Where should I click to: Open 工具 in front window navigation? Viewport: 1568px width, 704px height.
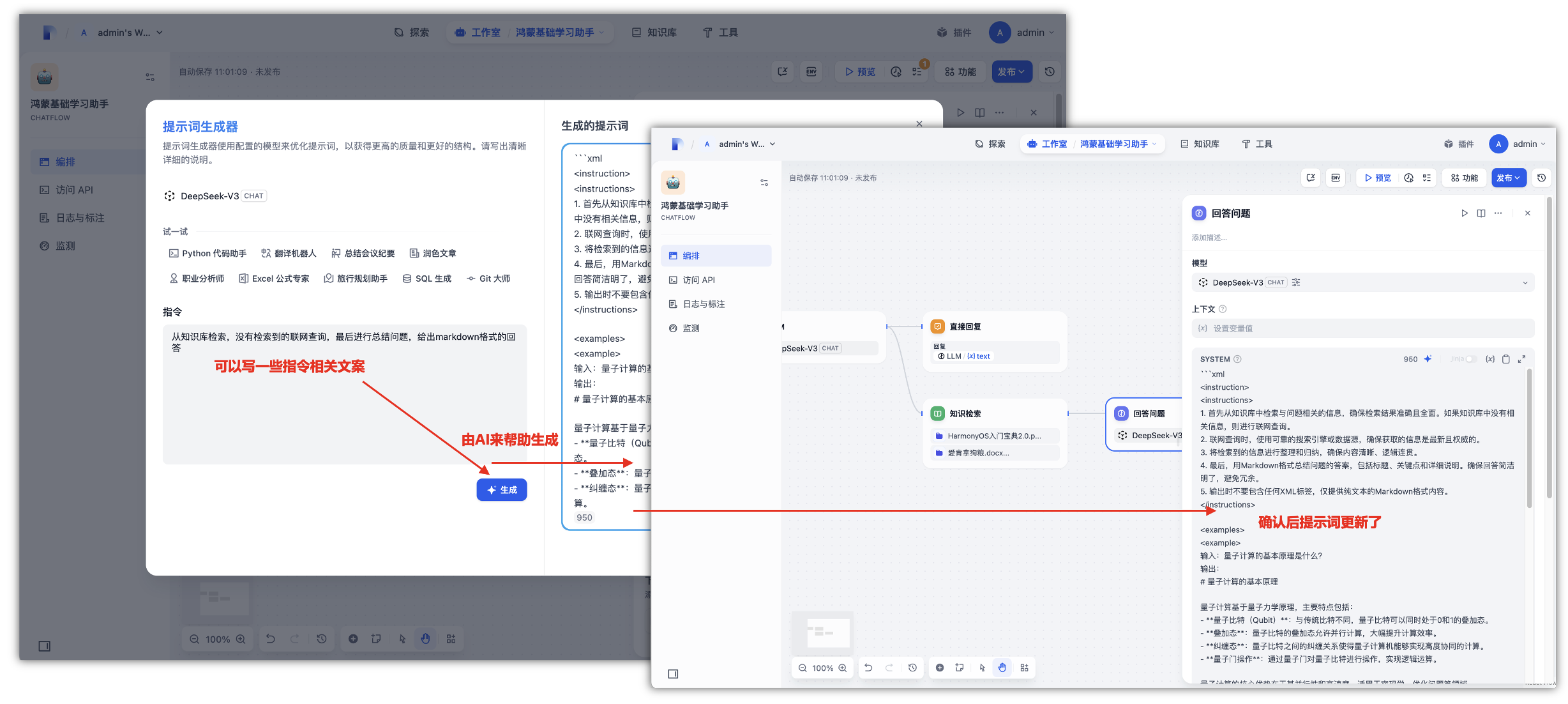click(1257, 144)
